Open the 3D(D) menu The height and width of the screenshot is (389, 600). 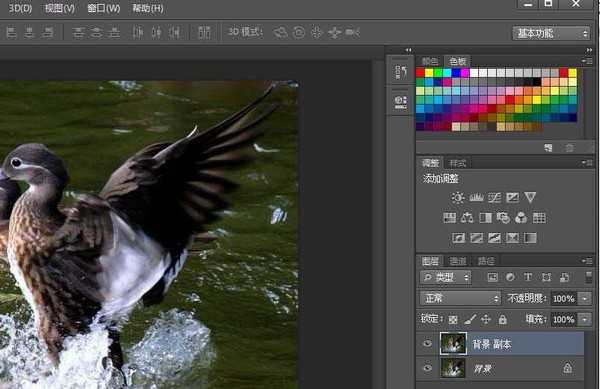tap(20, 8)
